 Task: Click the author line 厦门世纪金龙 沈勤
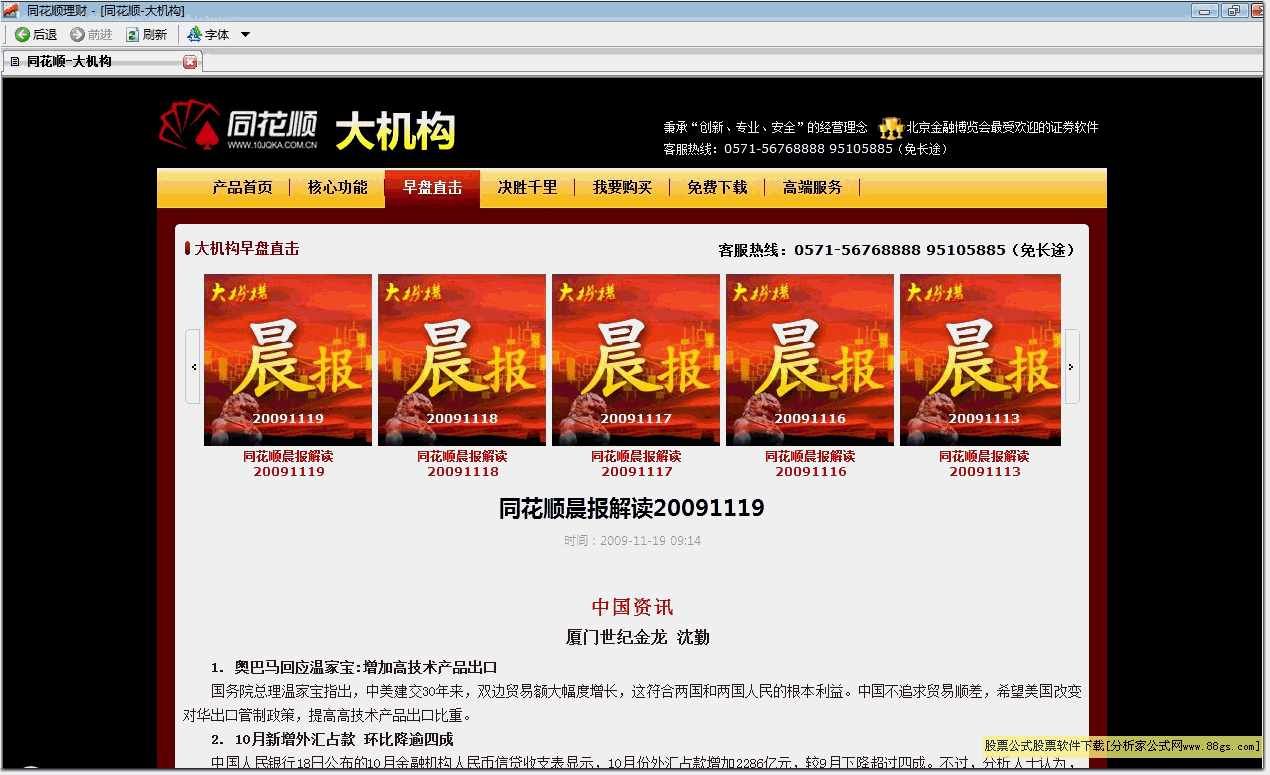637,637
